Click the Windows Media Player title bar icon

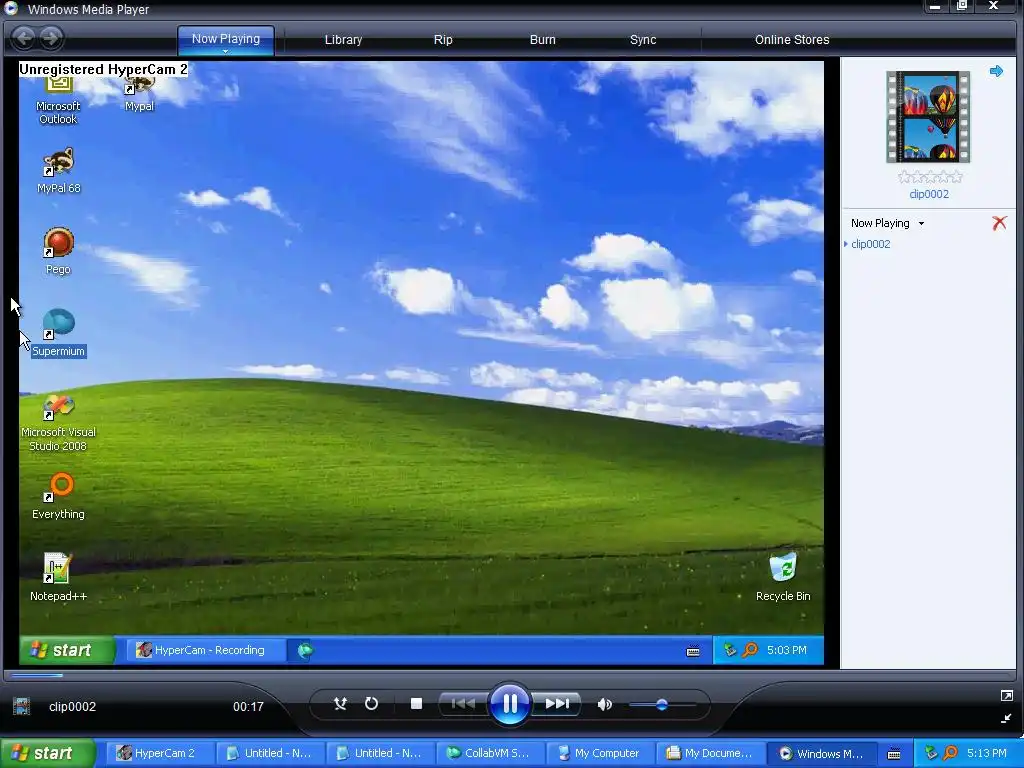[11, 8]
